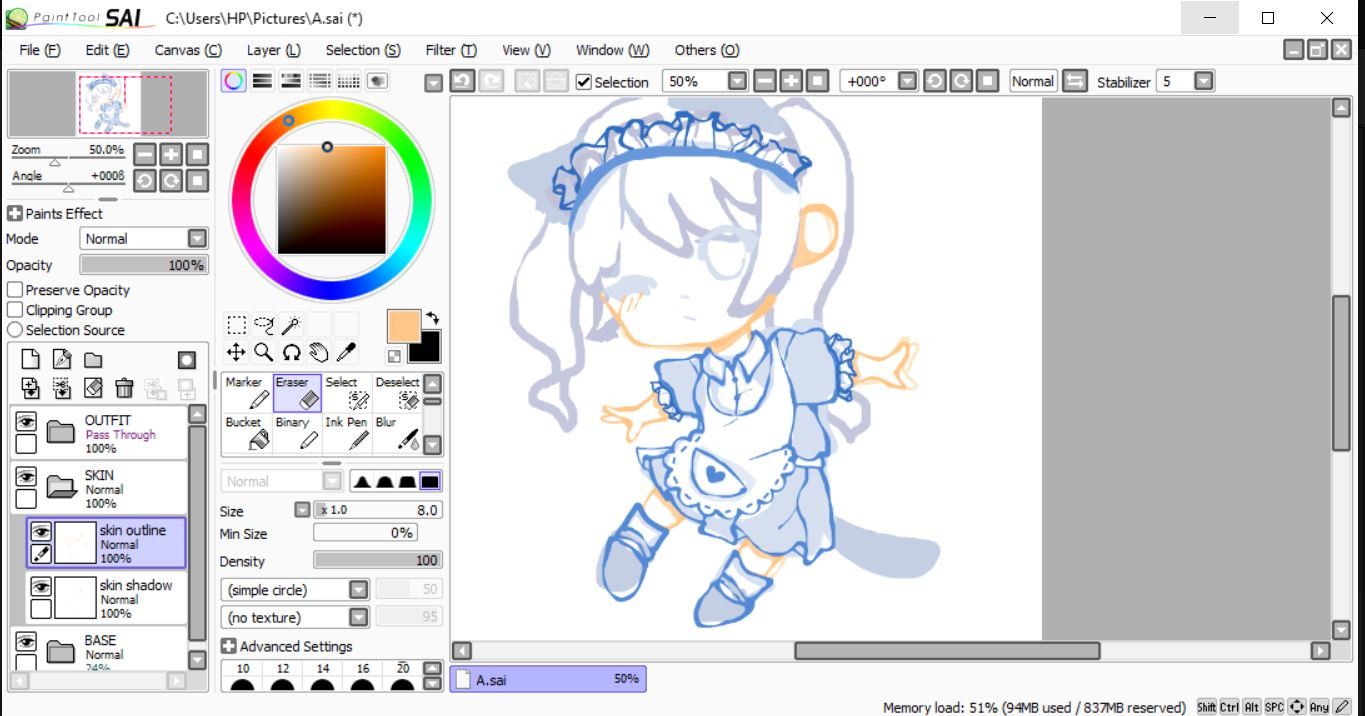The width and height of the screenshot is (1365, 716).
Task: Select the Ink Pen tool
Action: (x=347, y=433)
